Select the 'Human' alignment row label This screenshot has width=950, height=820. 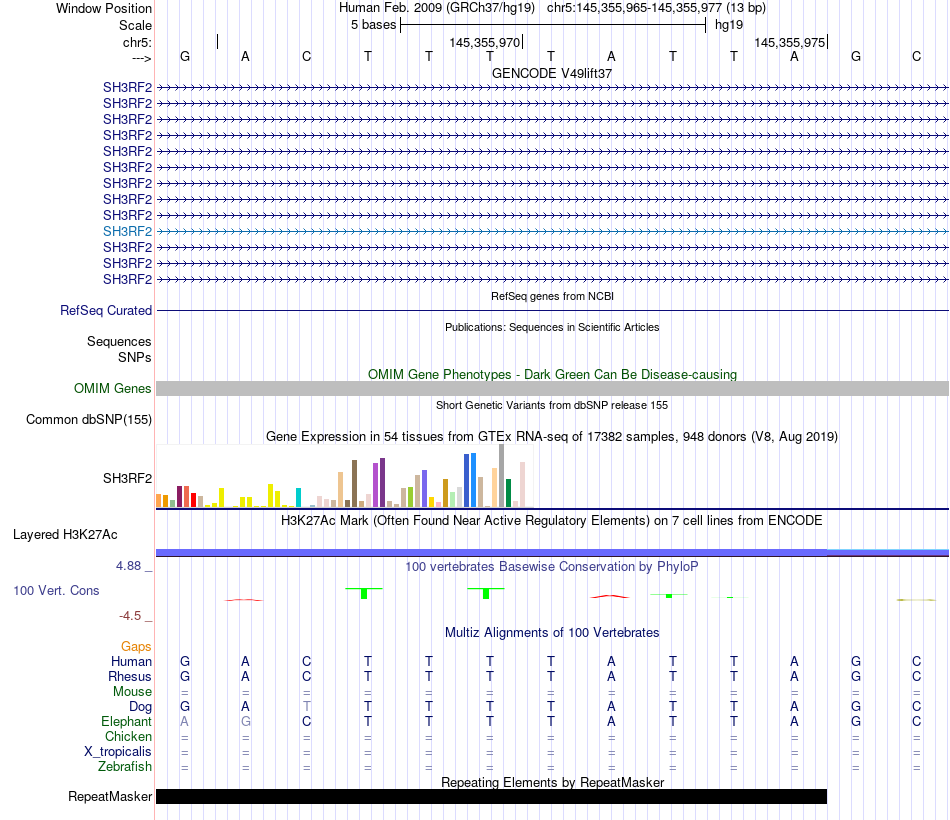(131, 661)
